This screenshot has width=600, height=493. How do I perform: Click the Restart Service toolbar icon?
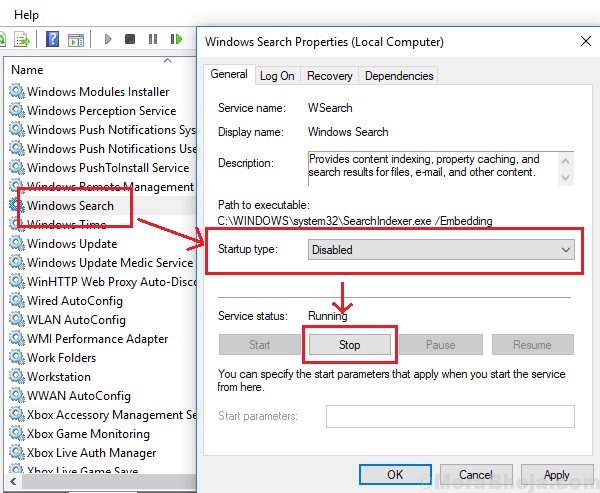click(176, 39)
